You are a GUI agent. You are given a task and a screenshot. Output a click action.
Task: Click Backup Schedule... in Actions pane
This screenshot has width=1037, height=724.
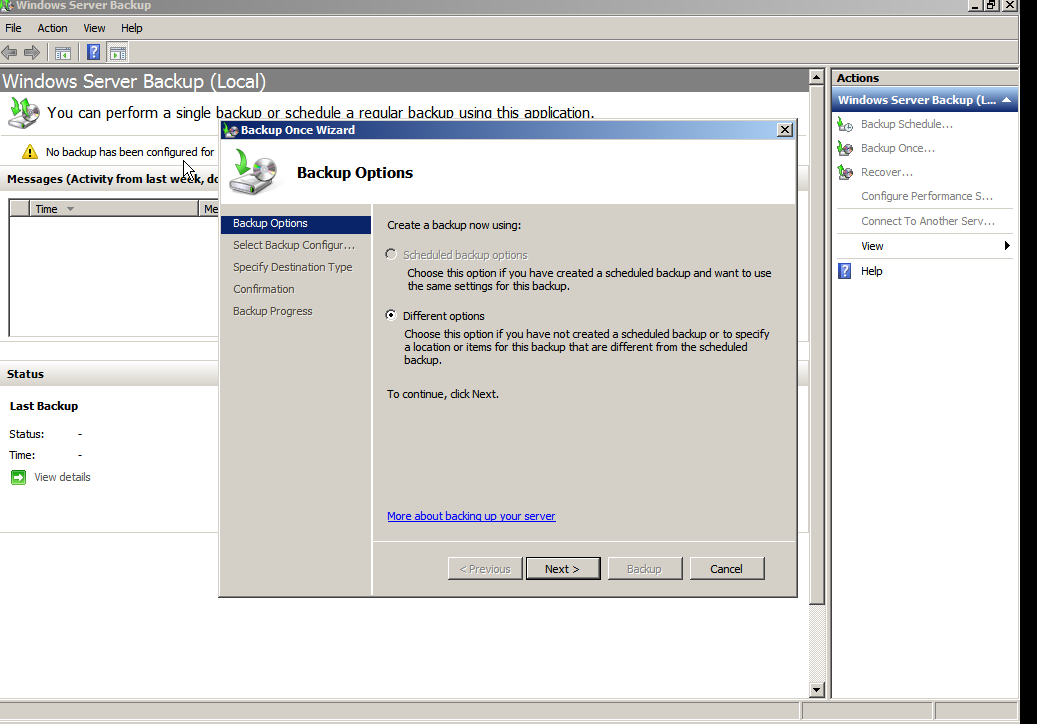click(x=907, y=124)
